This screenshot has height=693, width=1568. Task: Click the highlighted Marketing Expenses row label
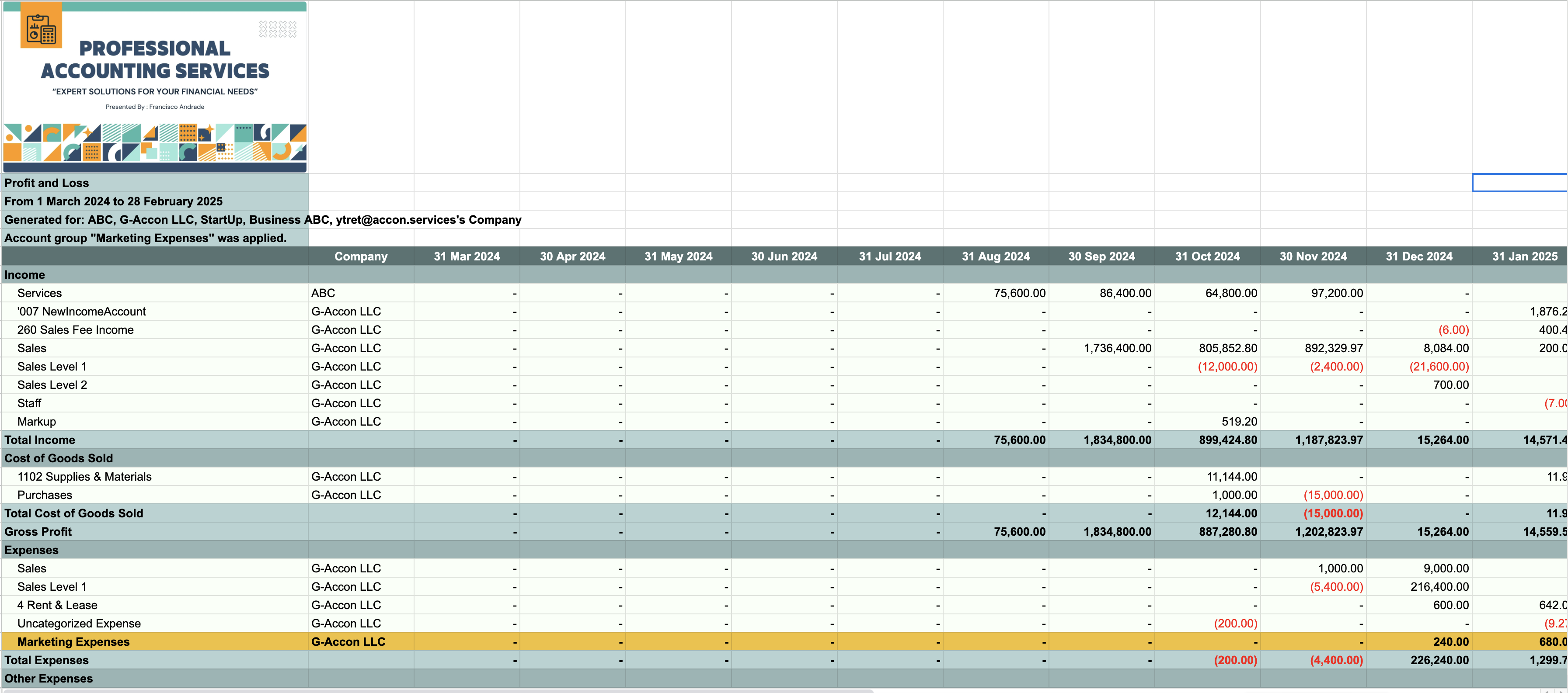(x=73, y=642)
